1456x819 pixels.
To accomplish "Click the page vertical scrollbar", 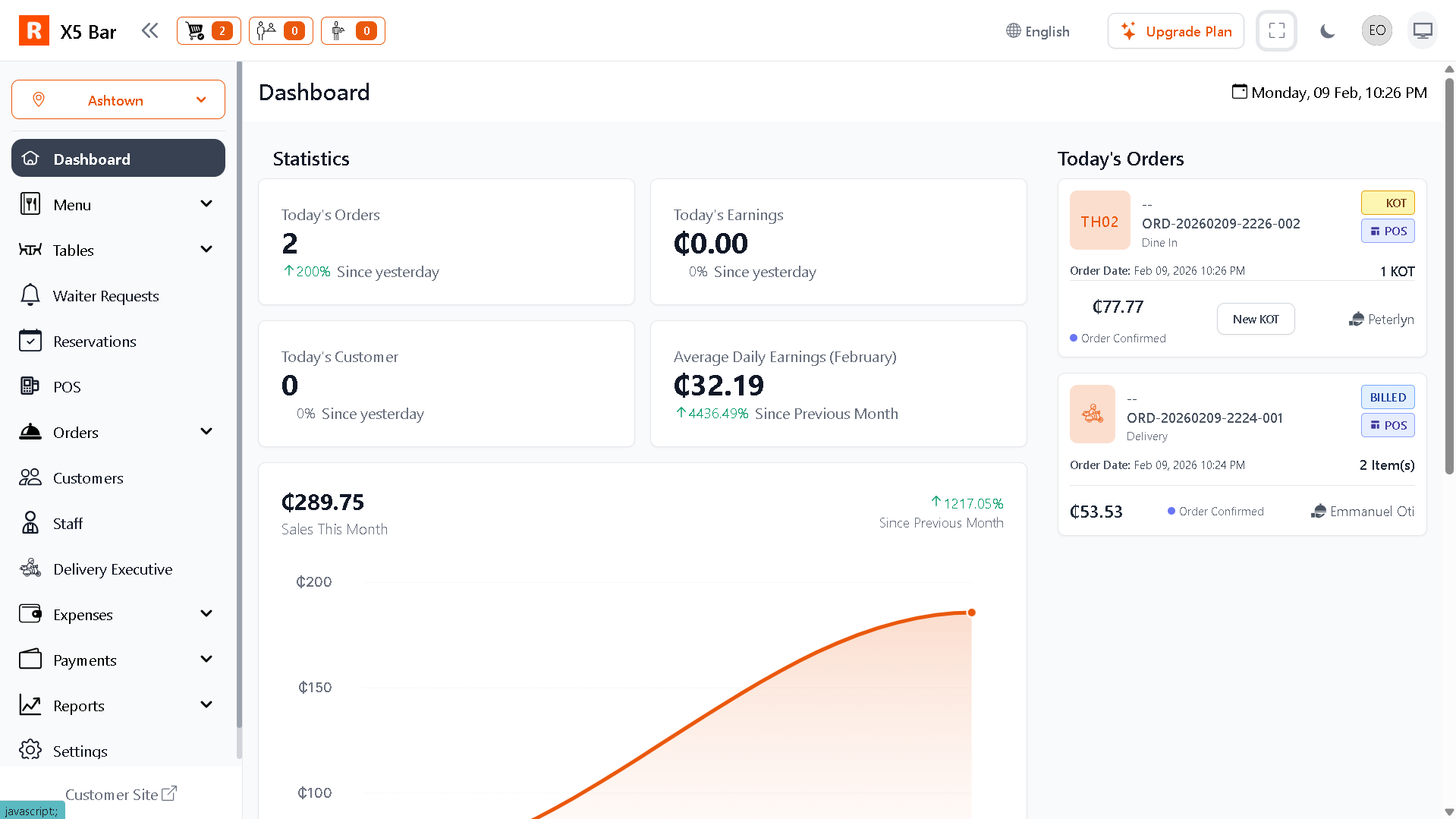I will point(1449,273).
